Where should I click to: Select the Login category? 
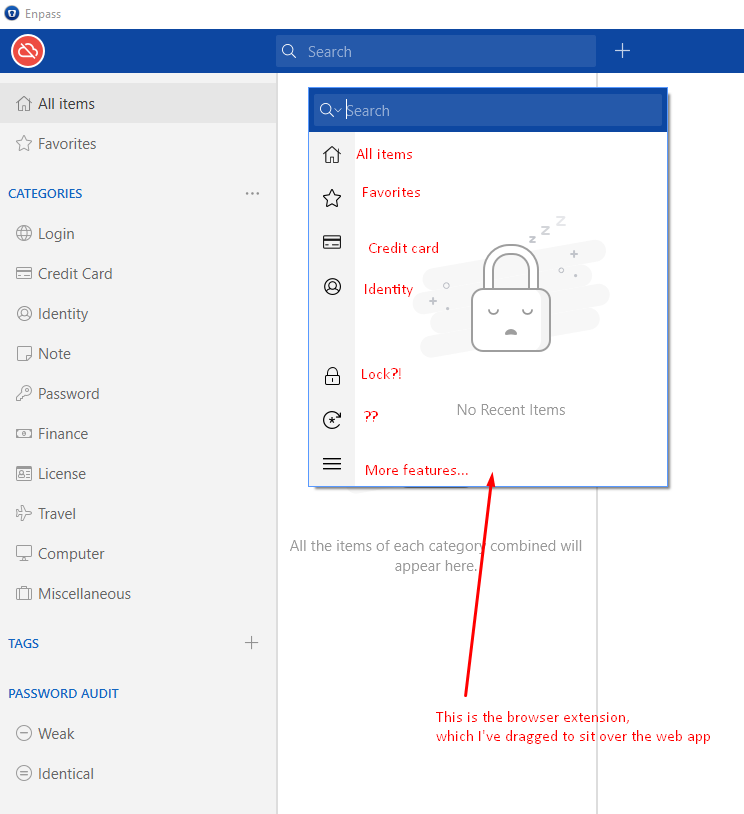[x=138, y=234]
